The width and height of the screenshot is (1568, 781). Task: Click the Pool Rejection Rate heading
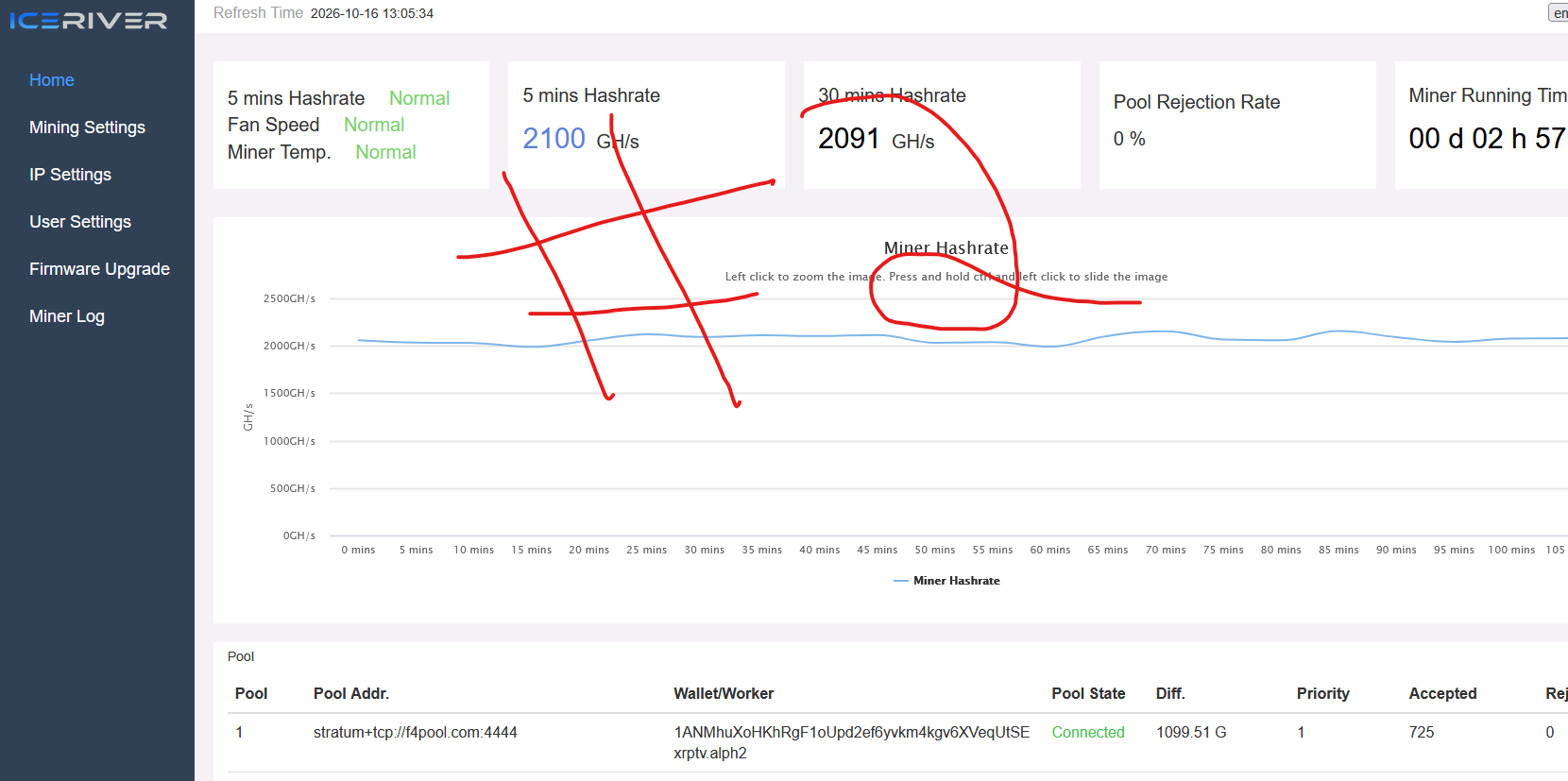point(1197,102)
